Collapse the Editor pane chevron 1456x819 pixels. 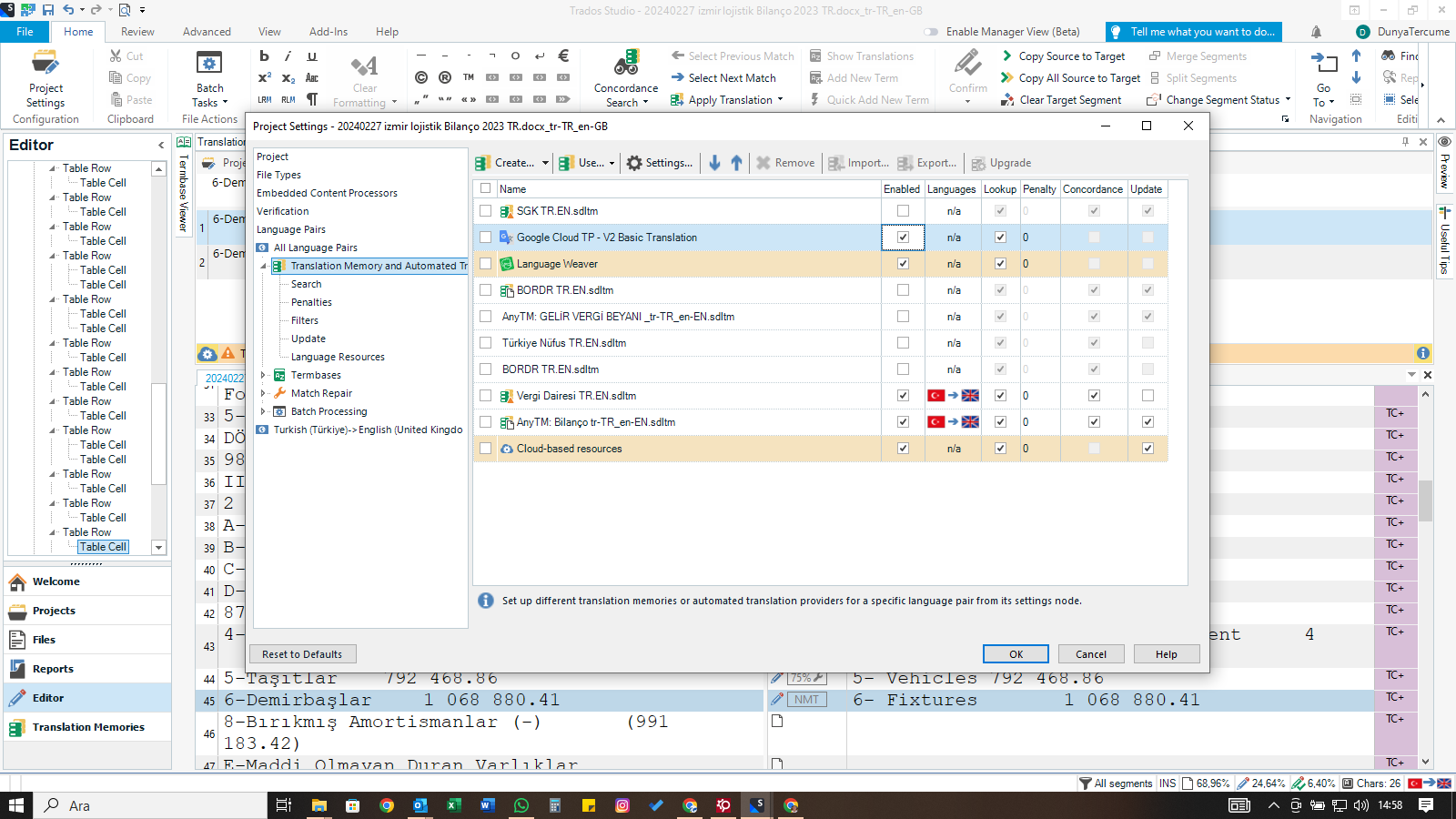161,146
